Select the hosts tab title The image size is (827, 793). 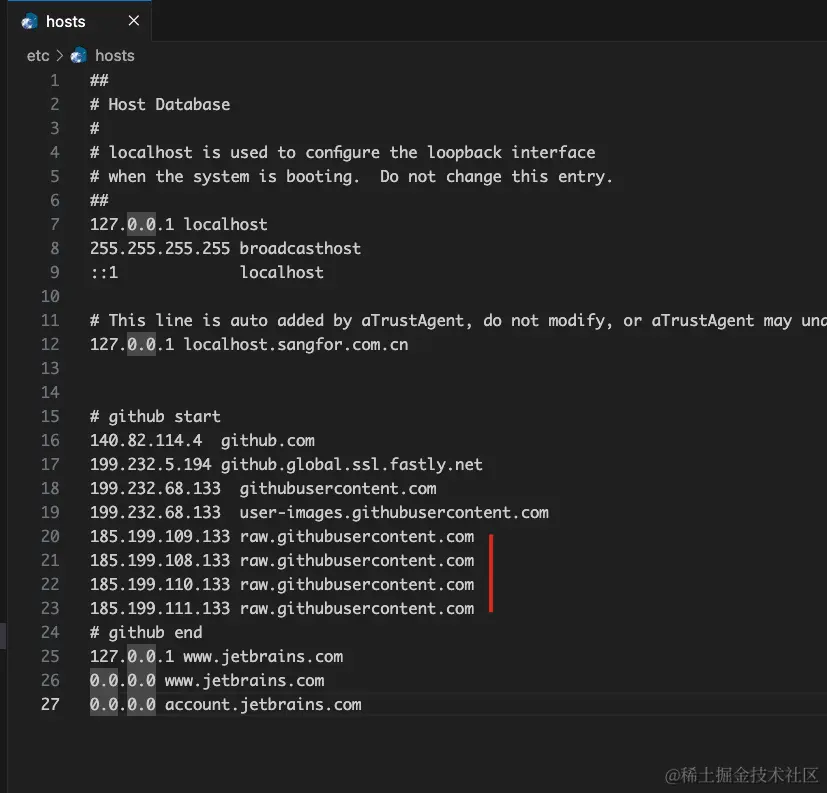click(x=66, y=21)
